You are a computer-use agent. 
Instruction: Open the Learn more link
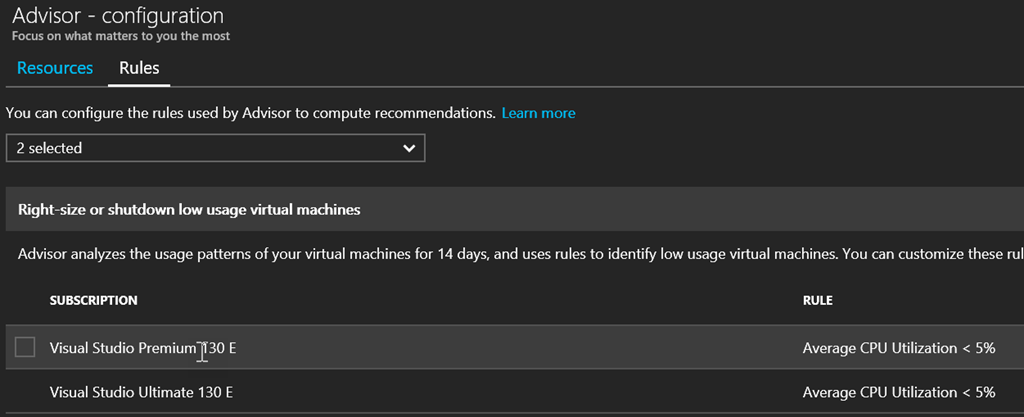[x=538, y=113]
